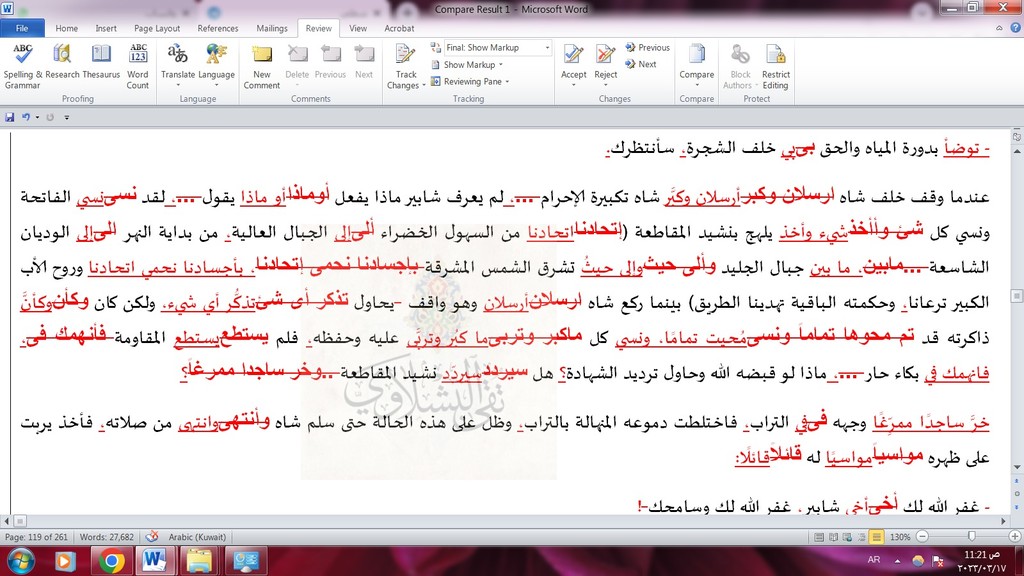This screenshot has width=1024, height=576.
Task: Run Spelling & Grammar check
Action: click(22, 66)
